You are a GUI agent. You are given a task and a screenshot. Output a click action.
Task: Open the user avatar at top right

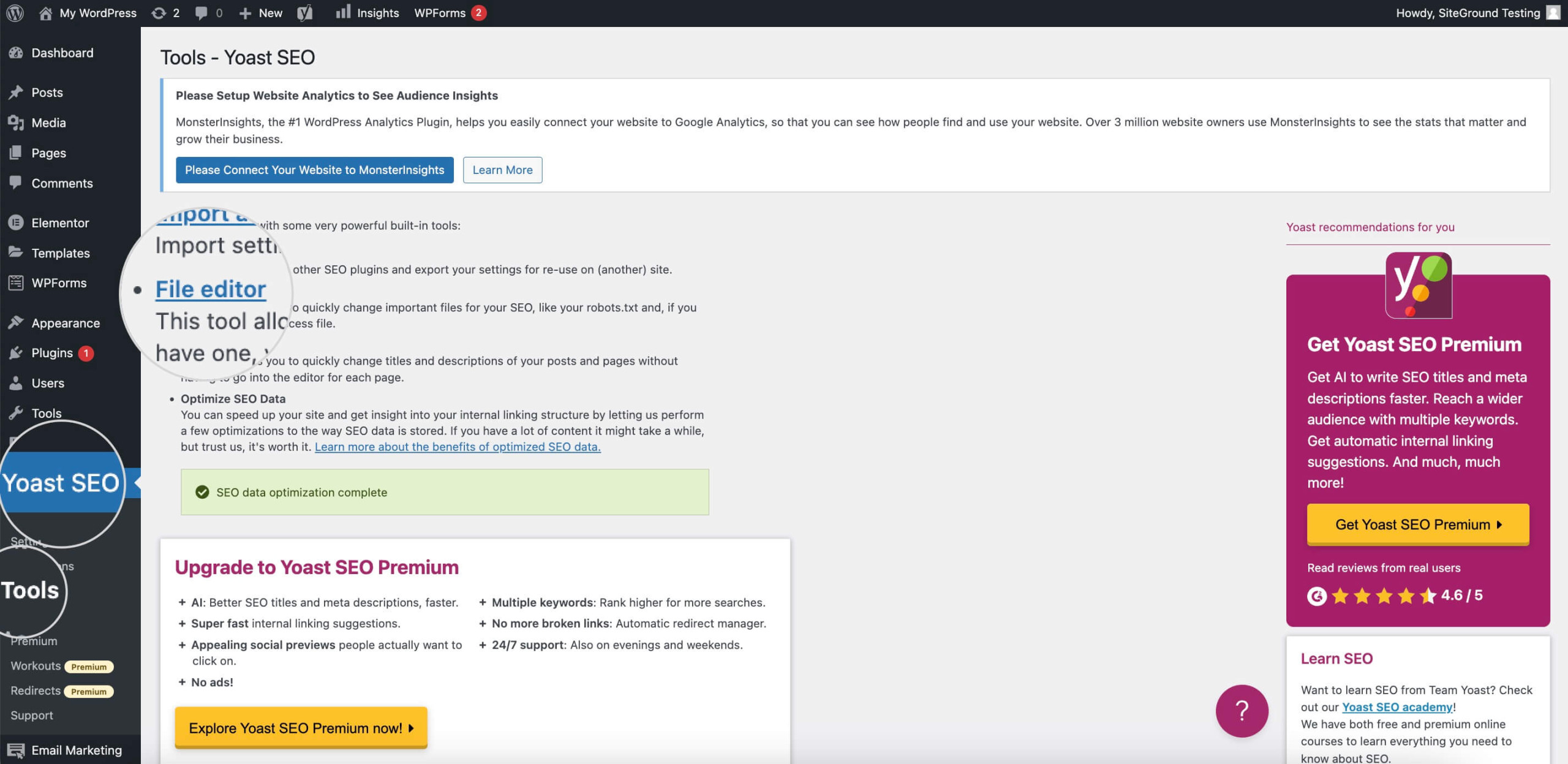pyautogui.click(x=1553, y=12)
